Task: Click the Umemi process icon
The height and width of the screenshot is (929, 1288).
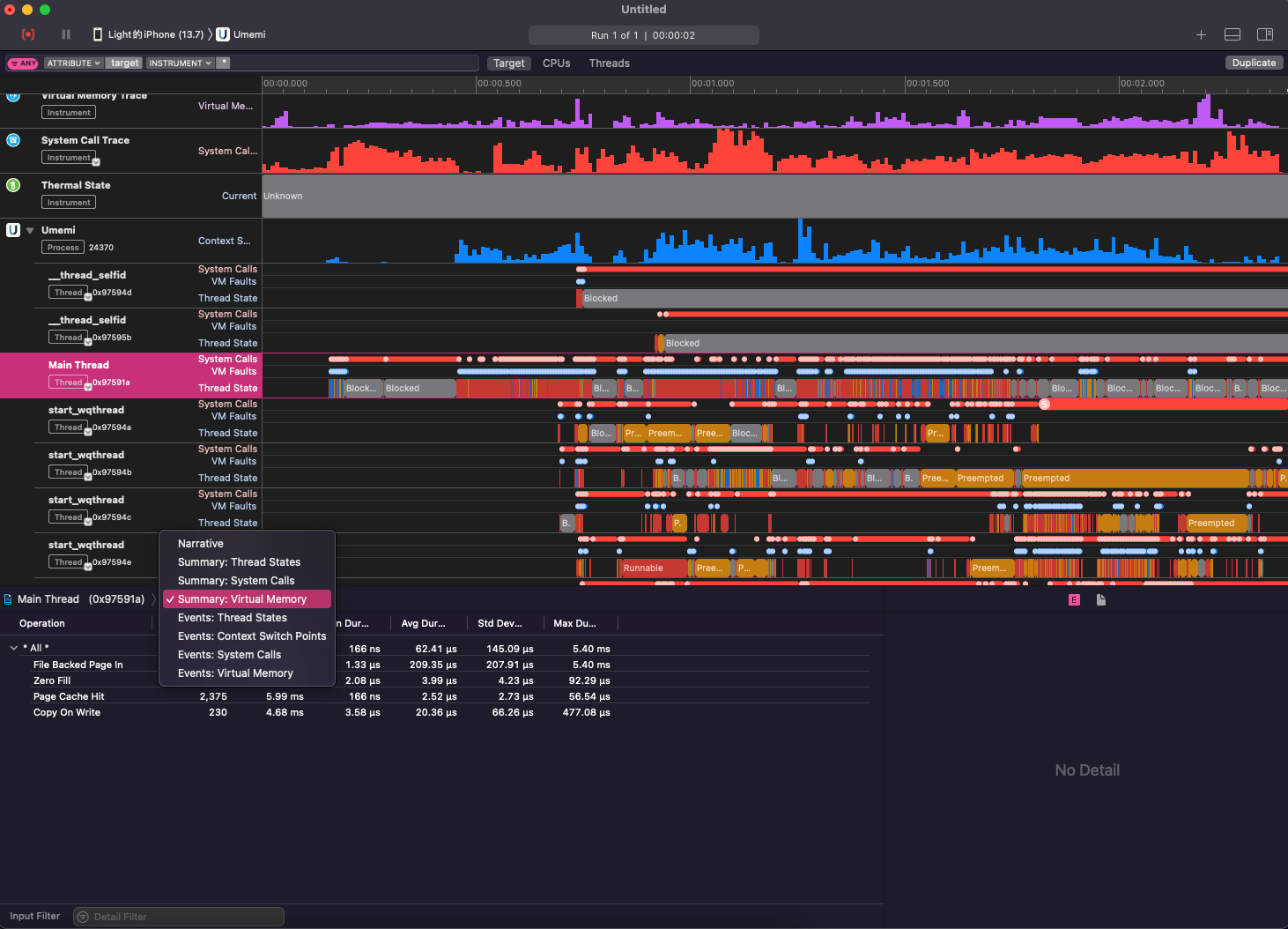Action: pyautogui.click(x=13, y=230)
